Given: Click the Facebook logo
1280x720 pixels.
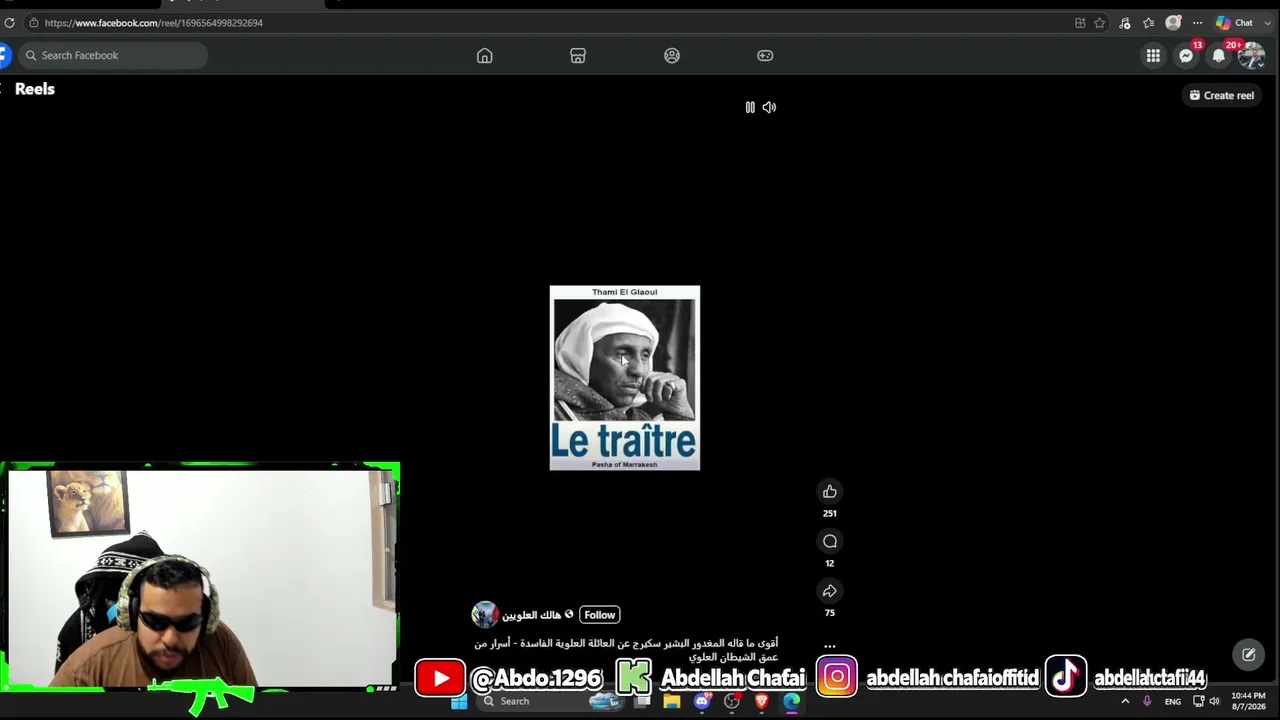Looking at the screenshot, I should coord(4,55).
